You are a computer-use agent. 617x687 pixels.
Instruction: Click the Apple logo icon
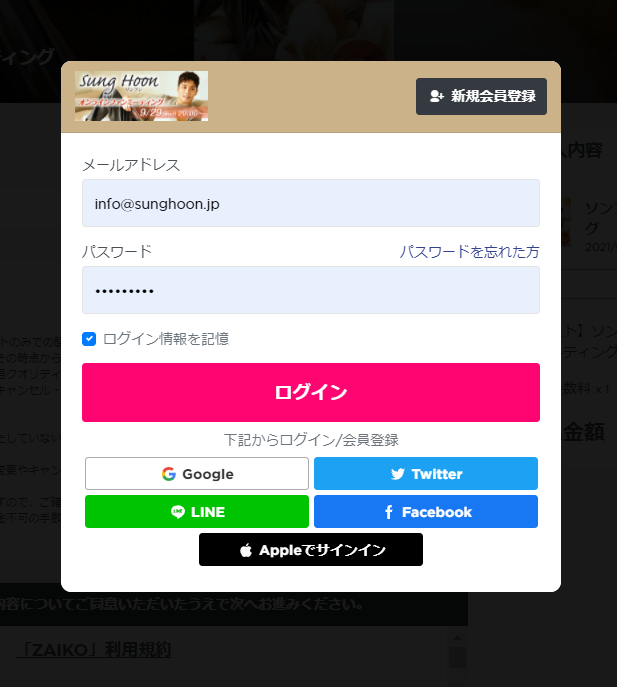[x=246, y=550]
